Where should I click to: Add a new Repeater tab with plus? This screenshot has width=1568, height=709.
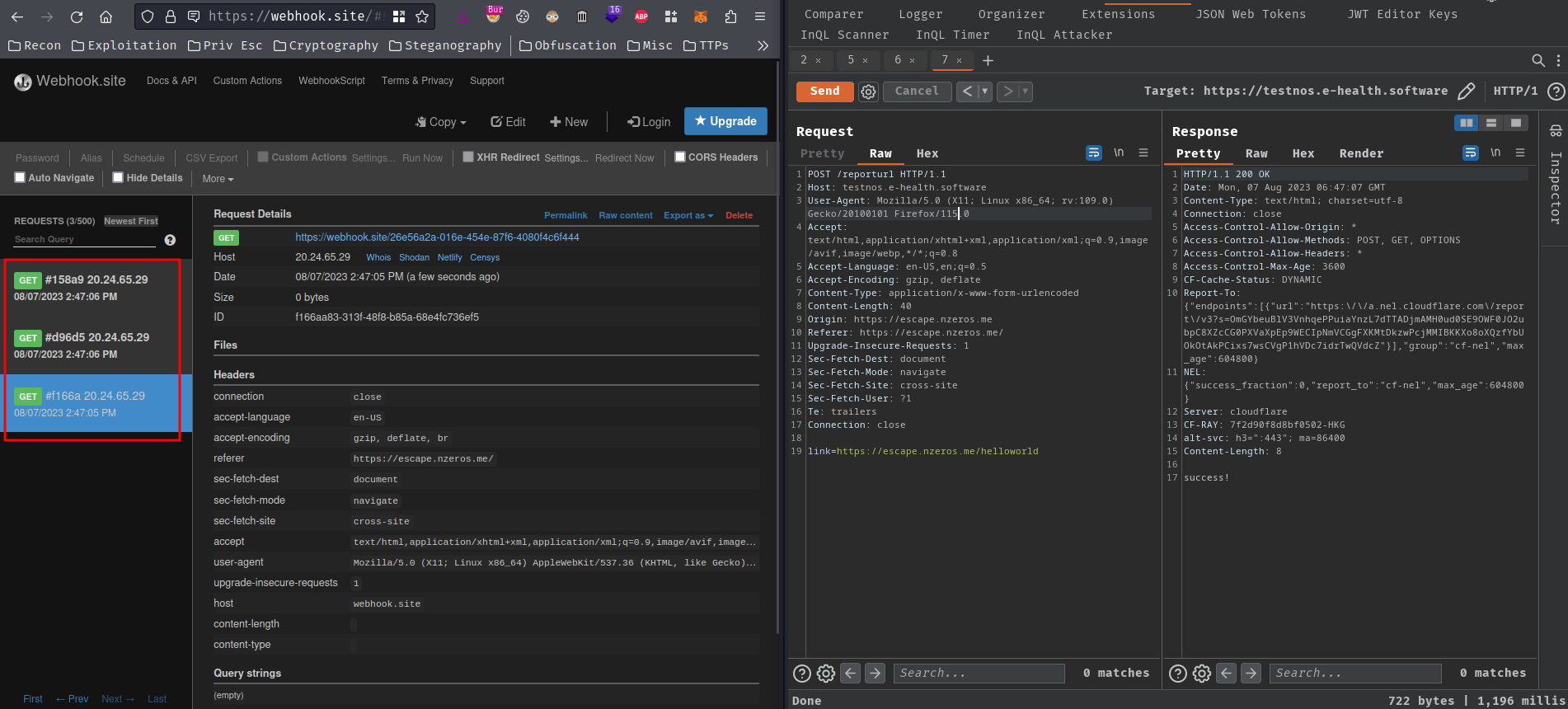988,60
